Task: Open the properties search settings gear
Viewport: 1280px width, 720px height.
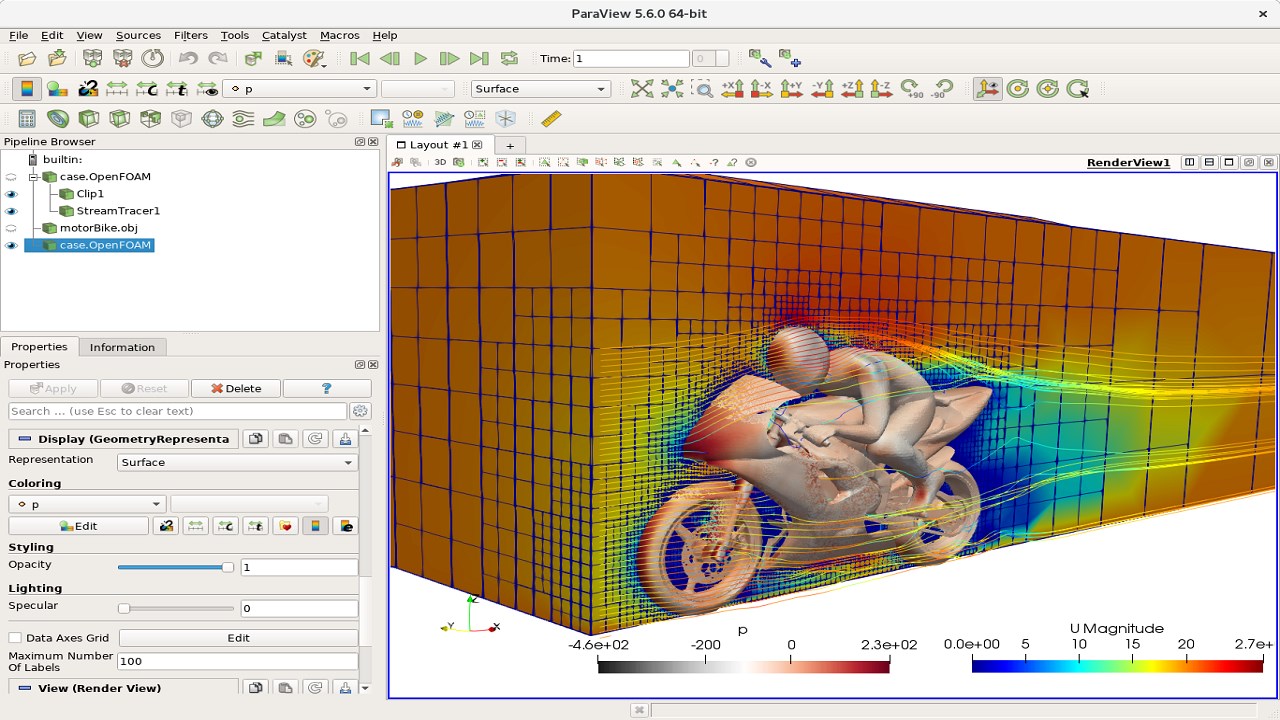Action: [x=360, y=411]
